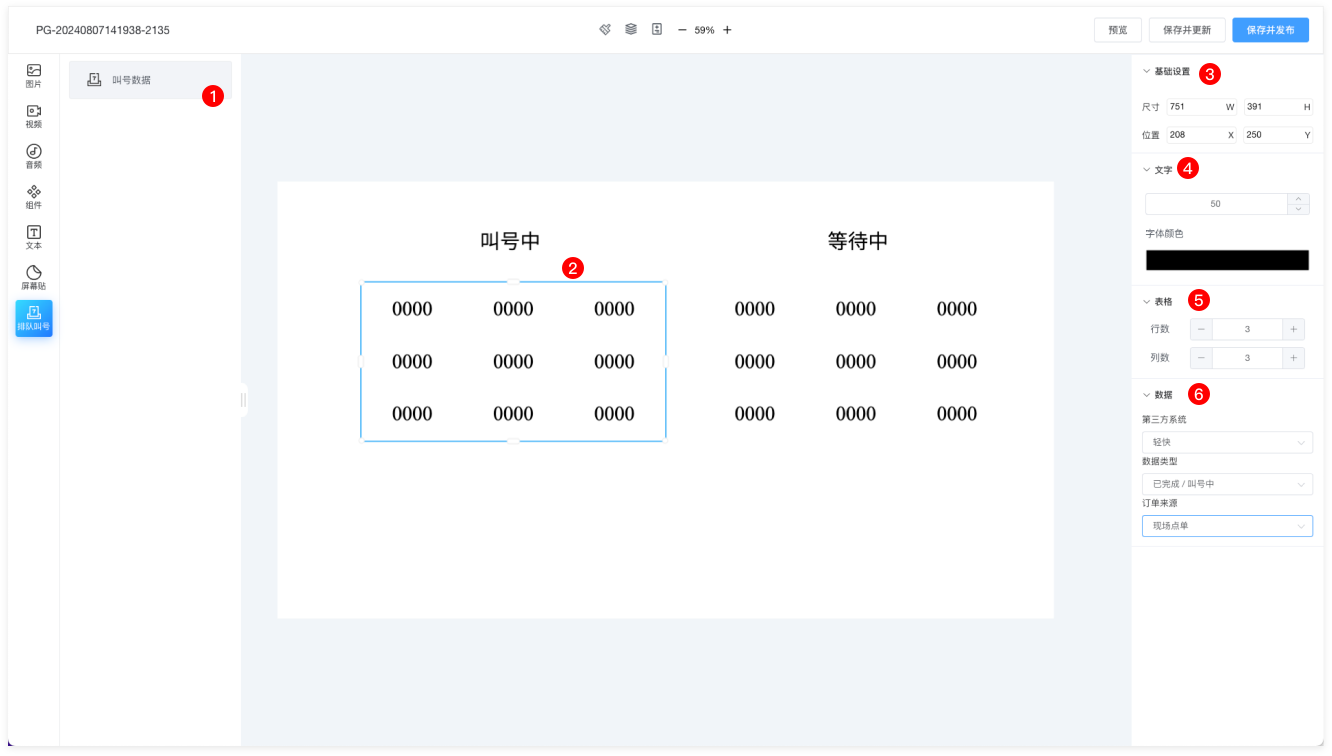This screenshot has width=1332, height=756.
Task: Open the 第三方系统 dropdown showing 轻快
Action: [1227, 442]
